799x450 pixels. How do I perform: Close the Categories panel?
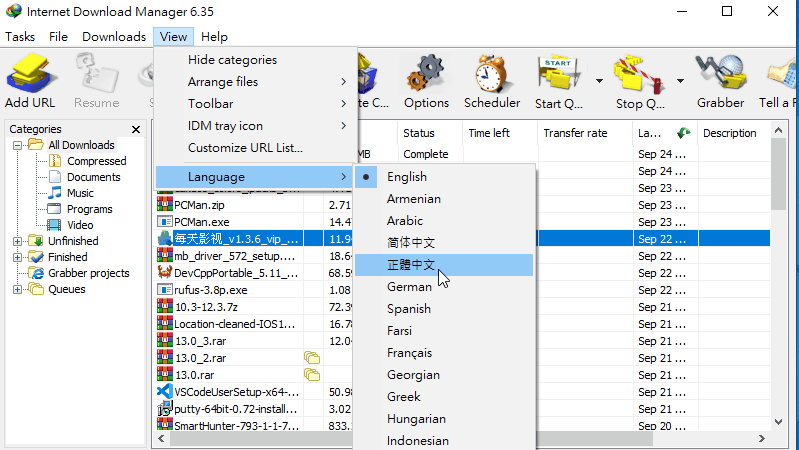tap(136, 129)
